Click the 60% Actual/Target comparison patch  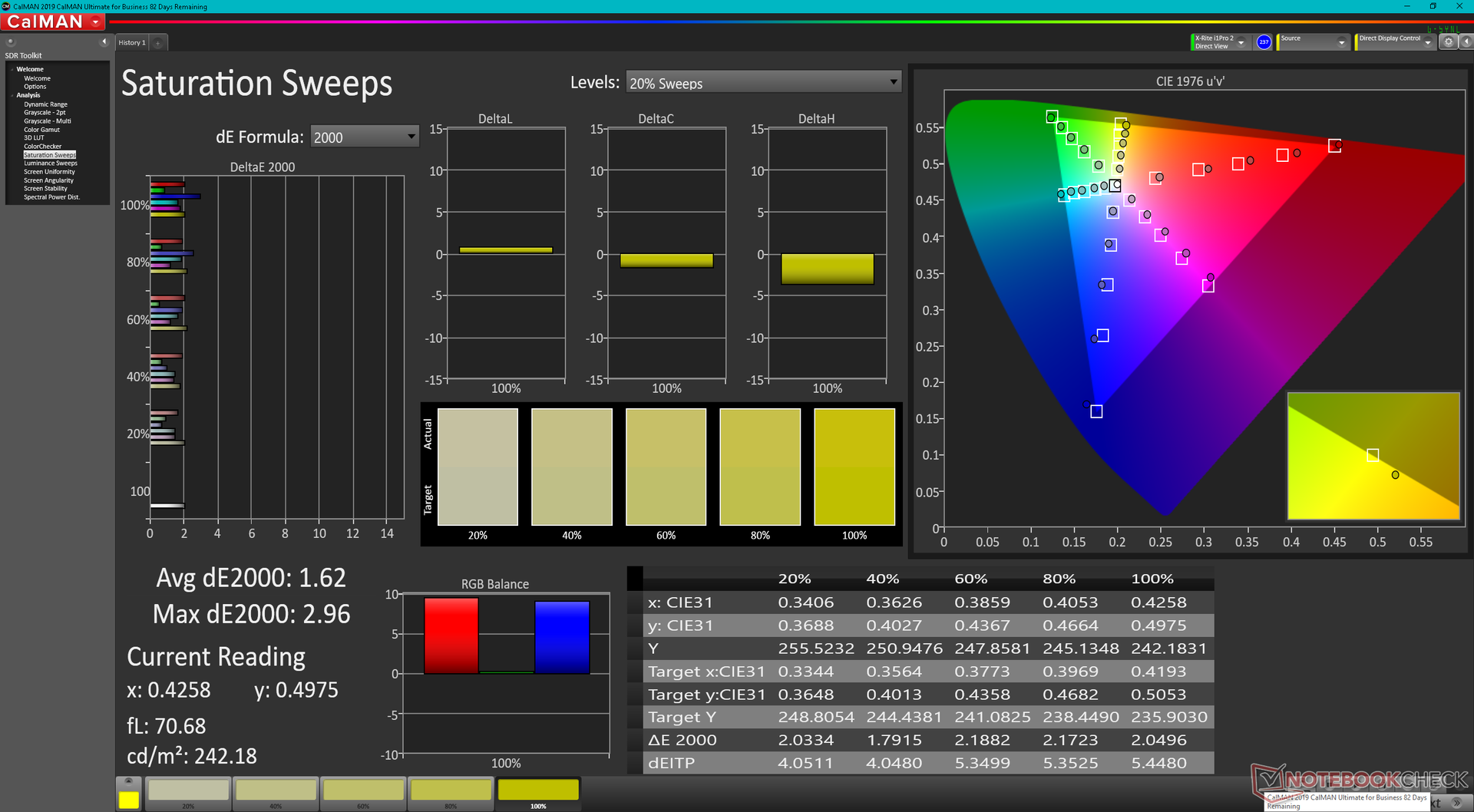tap(666, 467)
